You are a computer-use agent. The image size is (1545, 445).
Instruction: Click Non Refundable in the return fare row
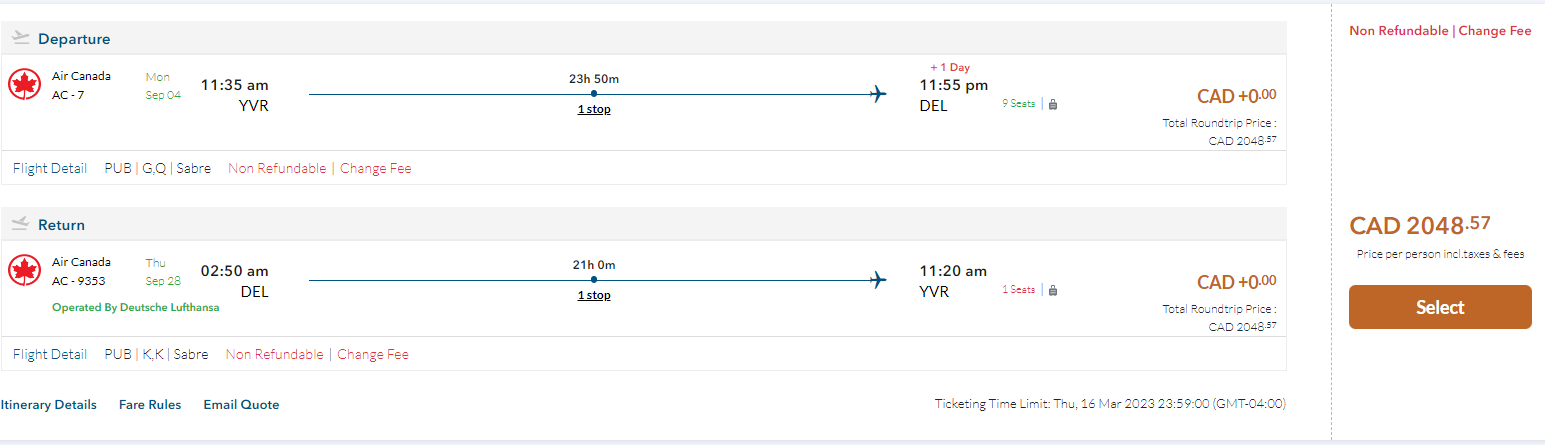coord(274,354)
